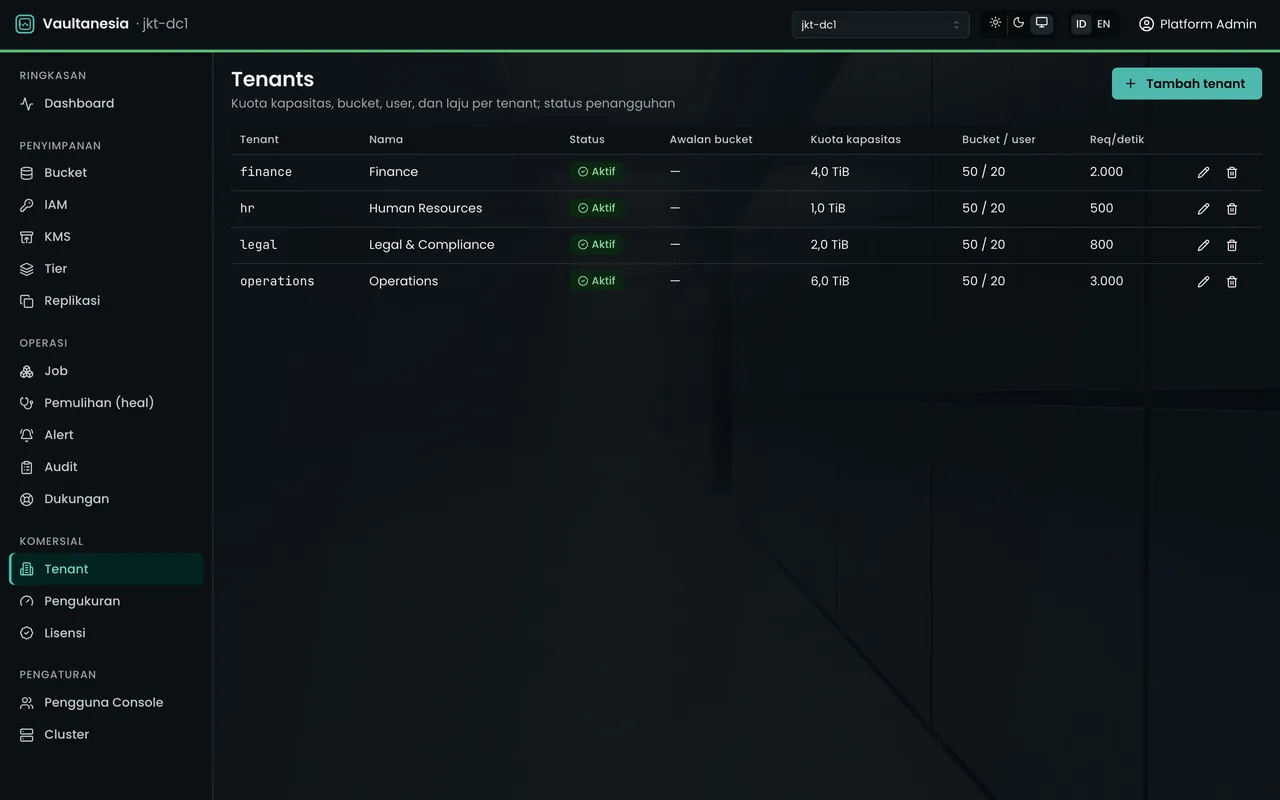The width and height of the screenshot is (1280, 800).
Task: Switch to light theme sun icon
Action: (995, 23)
